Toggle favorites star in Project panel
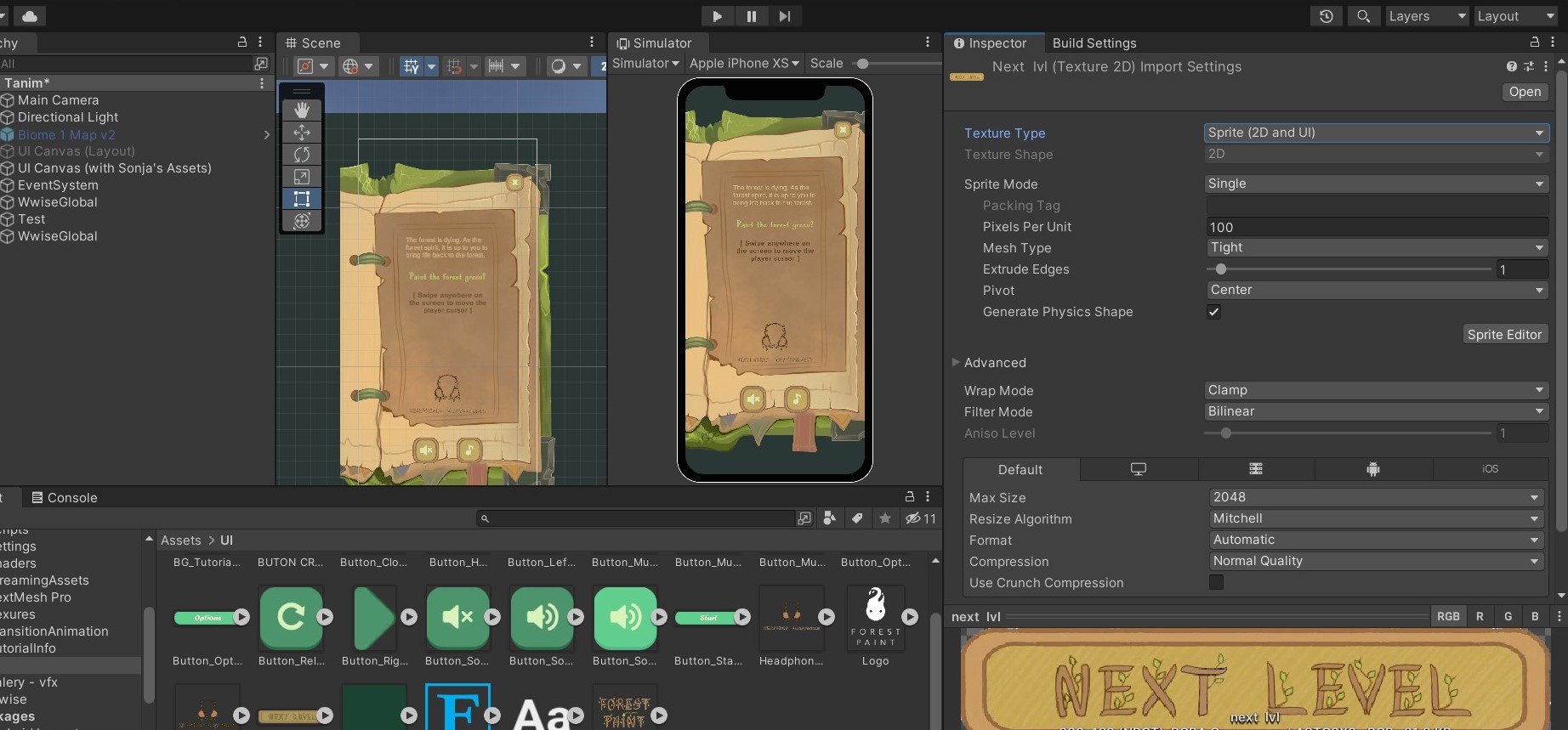The height and width of the screenshot is (730, 1568). tap(885, 518)
